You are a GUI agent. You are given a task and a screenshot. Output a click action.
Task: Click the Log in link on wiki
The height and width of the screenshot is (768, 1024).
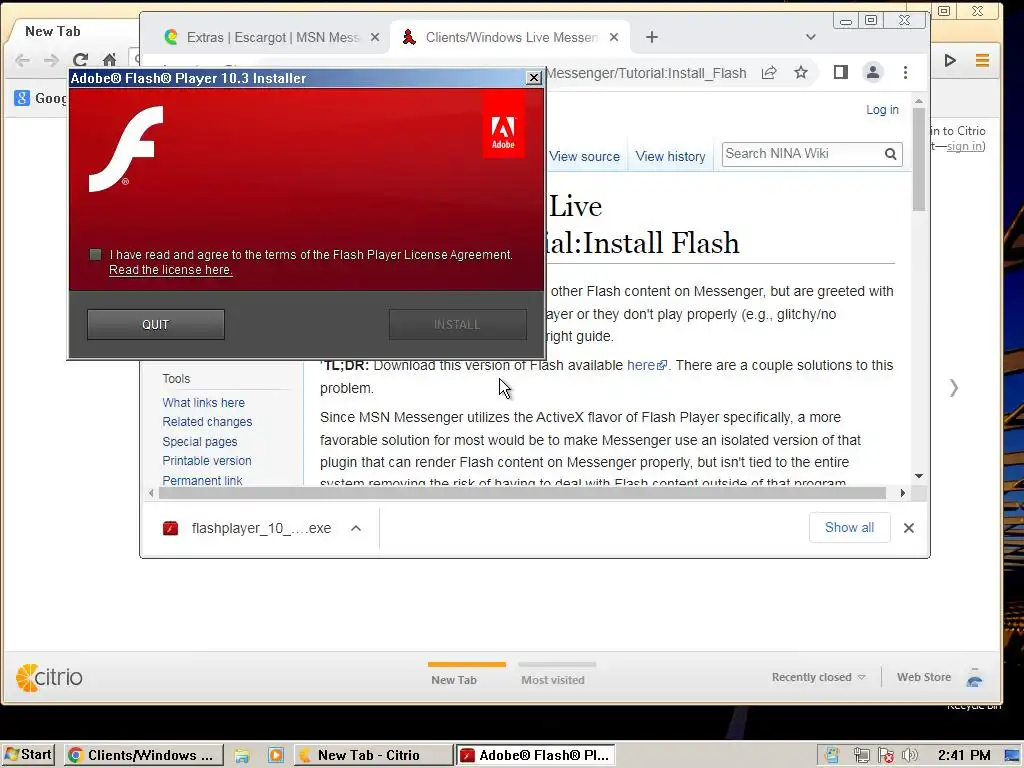pos(882,110)
